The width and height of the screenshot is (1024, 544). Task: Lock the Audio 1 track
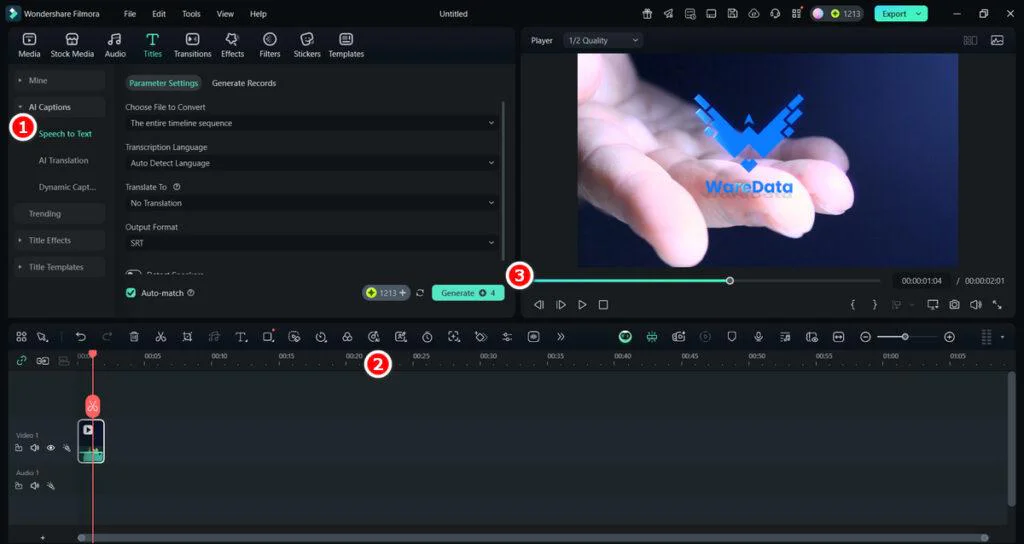pos(19,486)
